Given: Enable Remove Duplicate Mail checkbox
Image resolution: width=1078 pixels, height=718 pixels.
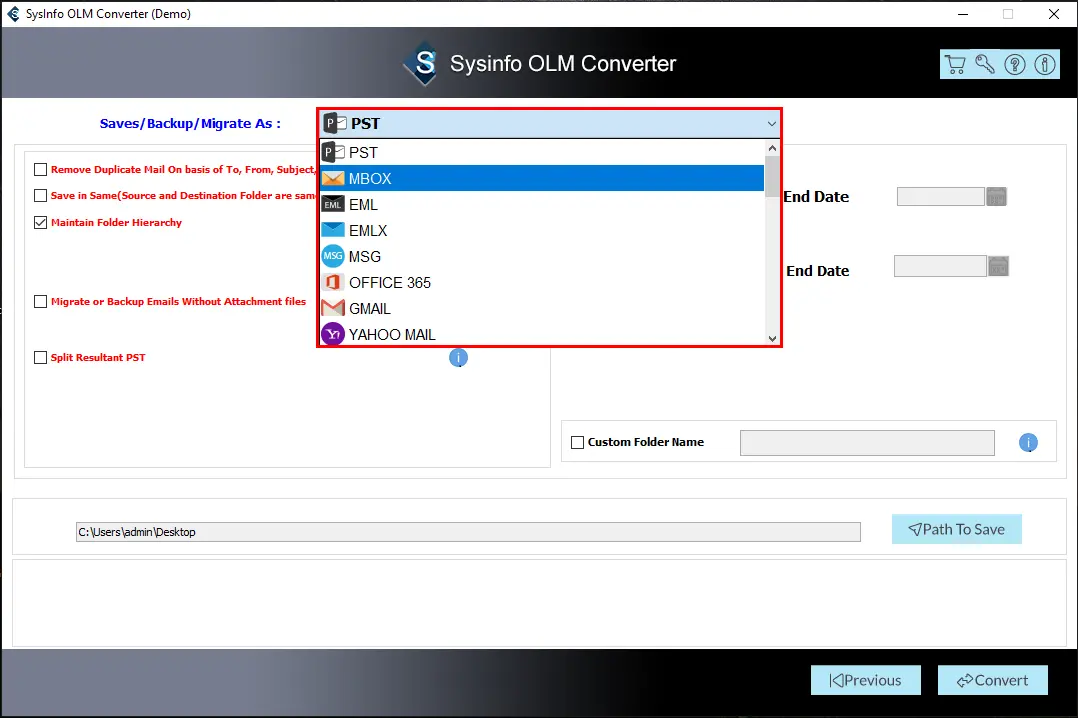Looking at the screenshot, I should 41,169.
